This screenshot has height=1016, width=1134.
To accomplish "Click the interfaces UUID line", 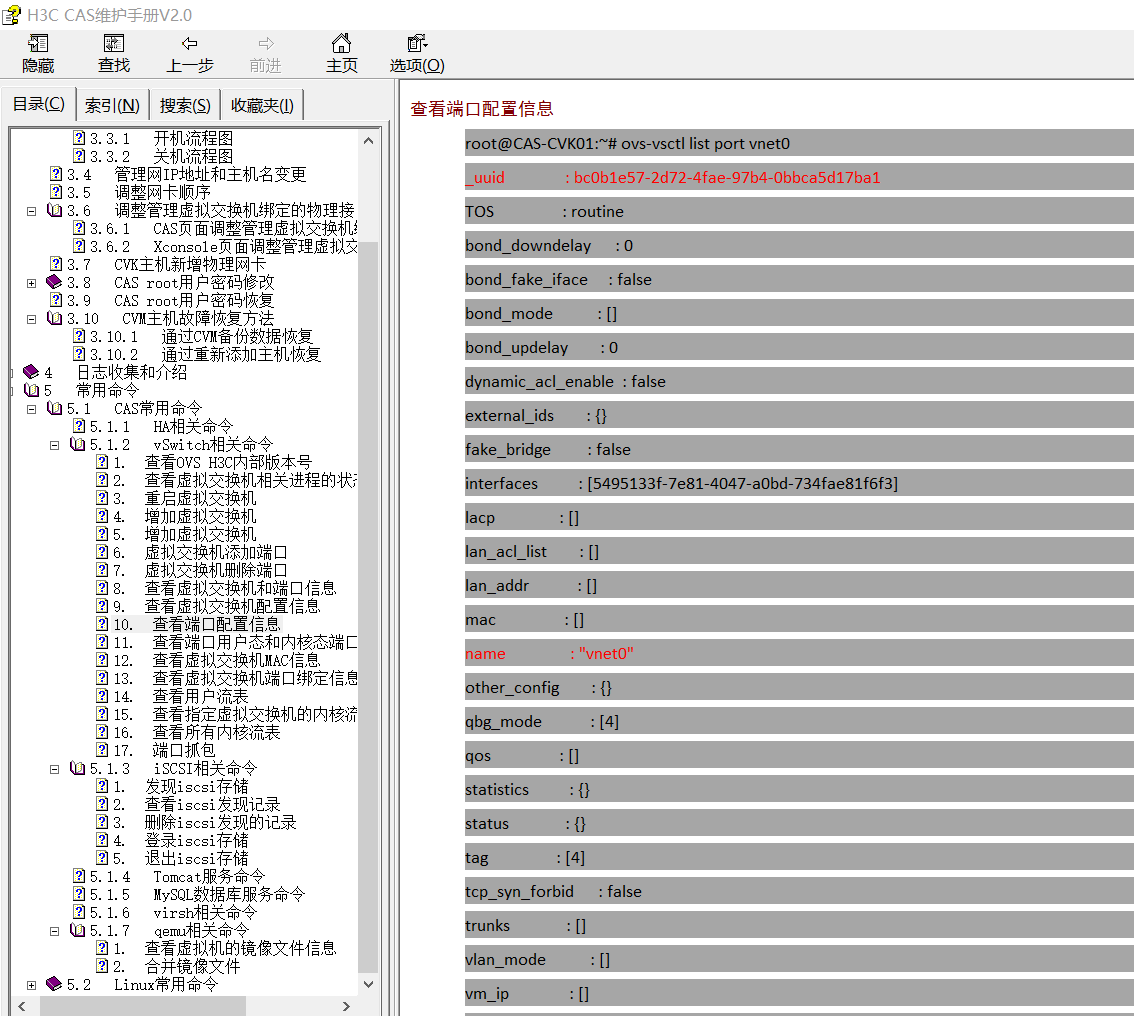I will point(799,483).
